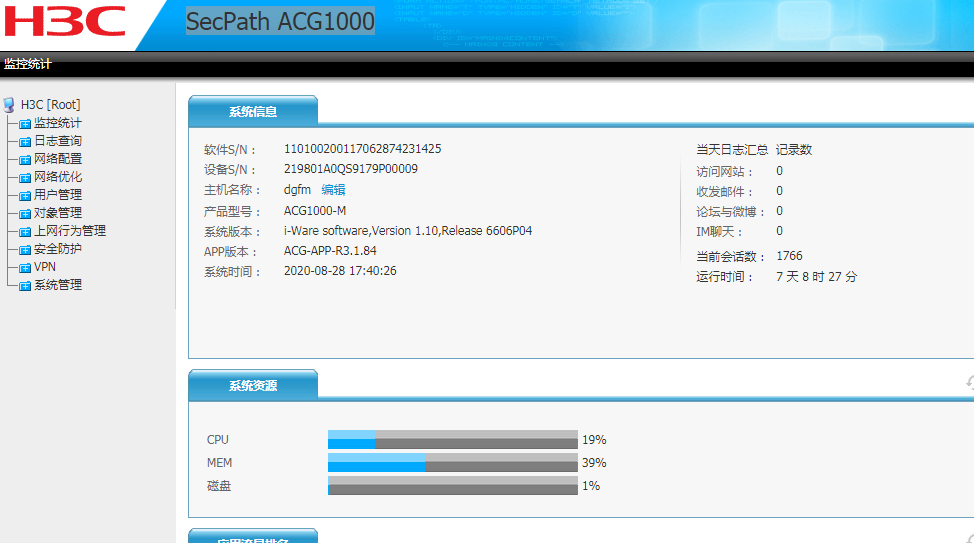Click the 论坛与微博 label

pos(730,212)
